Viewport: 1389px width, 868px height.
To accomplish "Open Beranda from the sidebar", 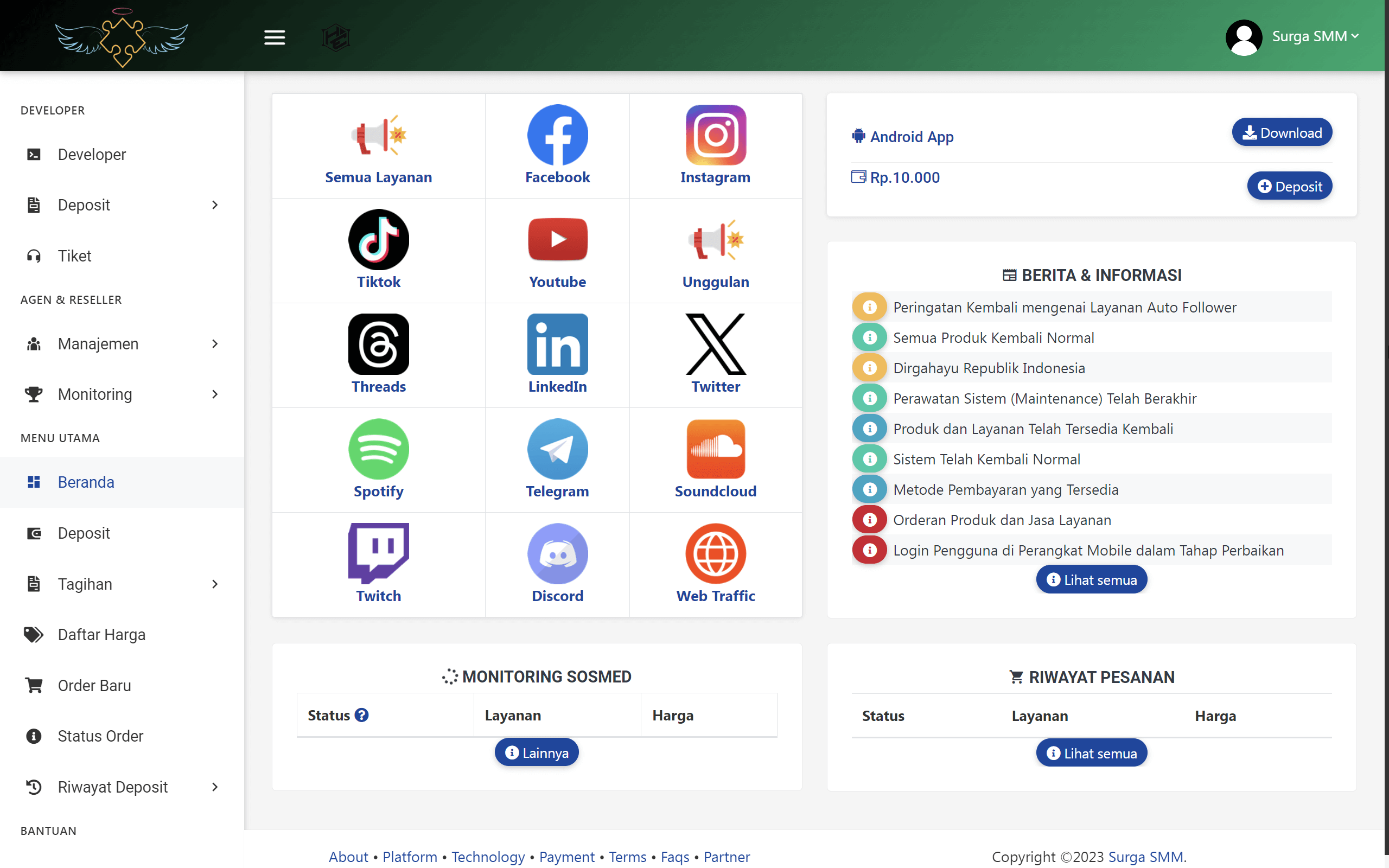I will pos(86,482).
